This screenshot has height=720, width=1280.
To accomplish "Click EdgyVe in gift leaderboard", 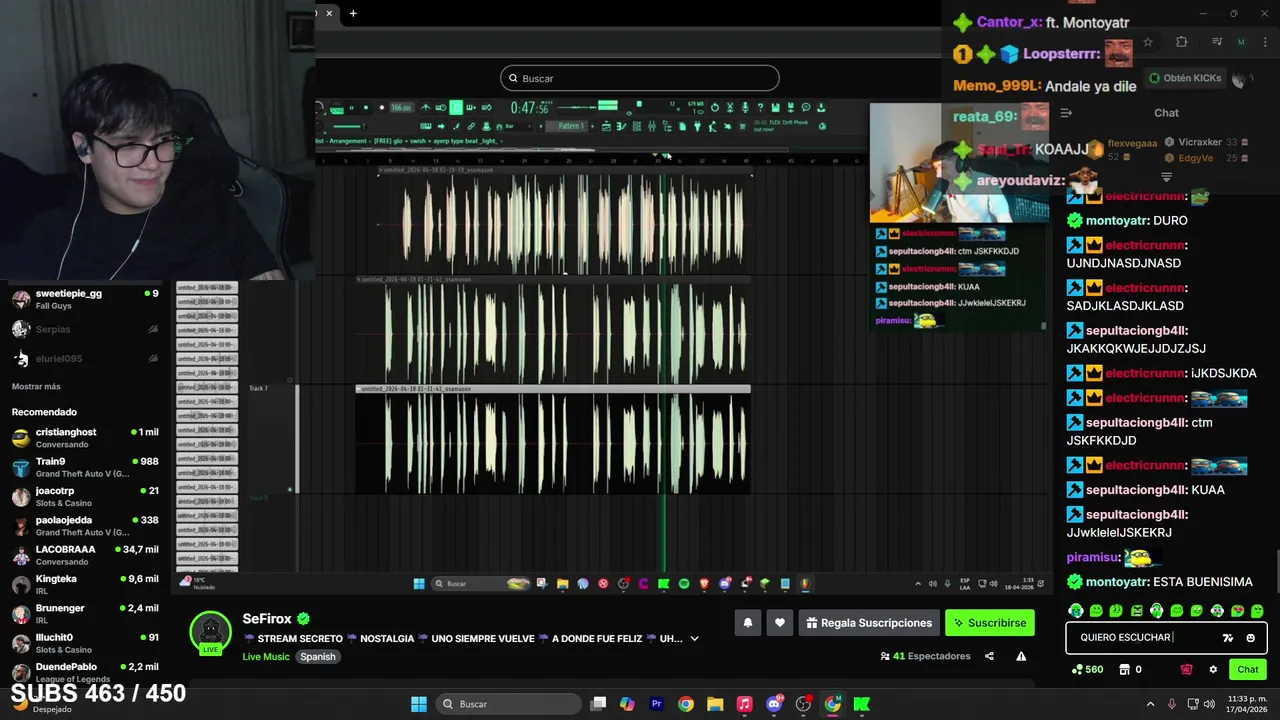I will click(1194, 158).
